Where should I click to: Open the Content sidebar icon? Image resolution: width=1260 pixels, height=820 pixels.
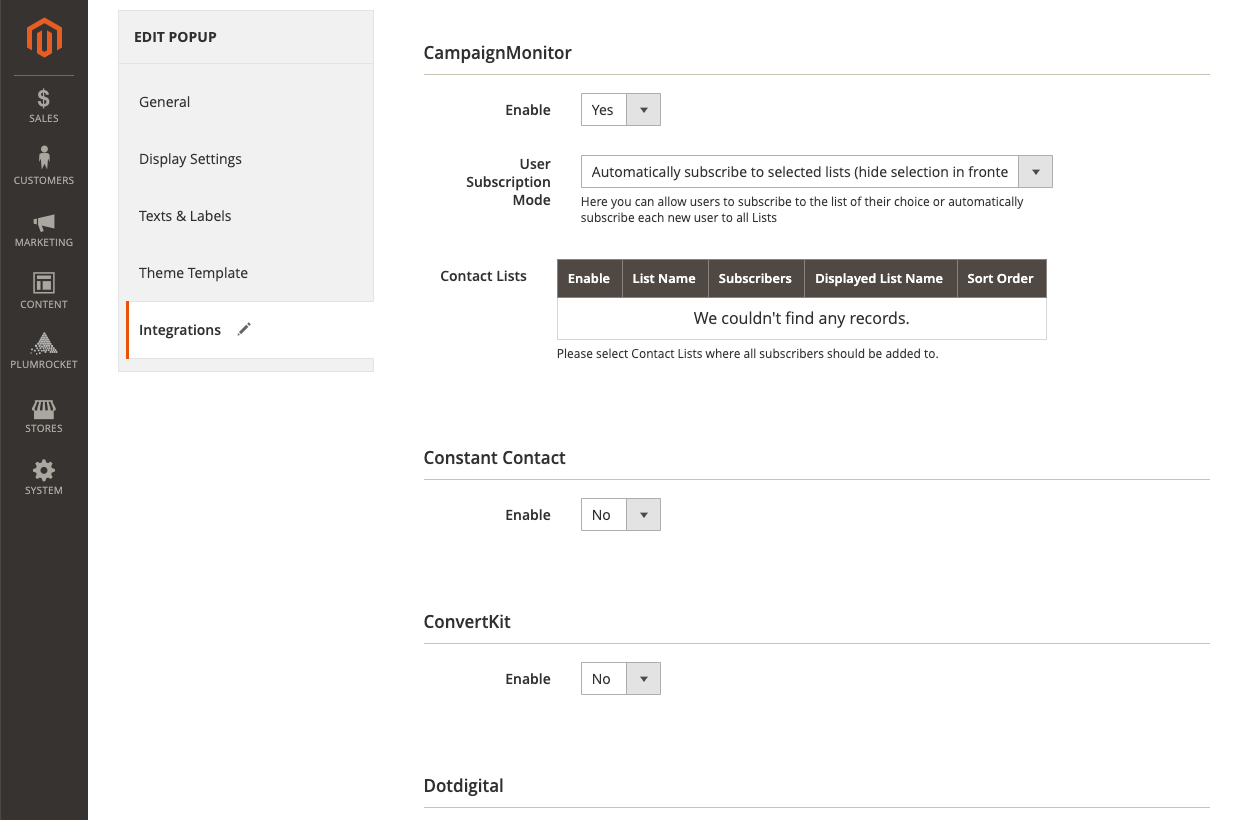click(44, 291)
